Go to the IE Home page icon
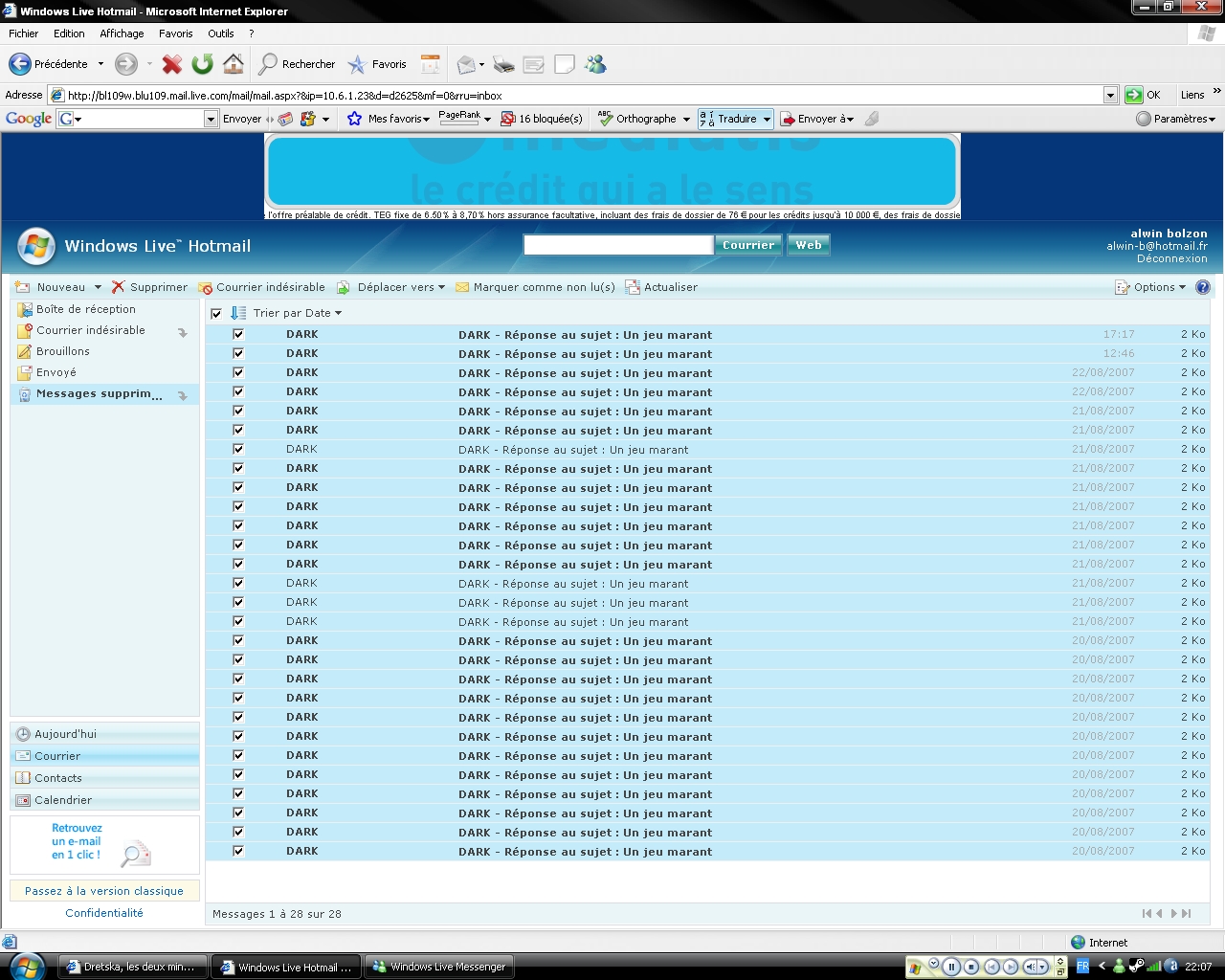The width and height of the screenshot is (1225, 980). tap(233, 64)
